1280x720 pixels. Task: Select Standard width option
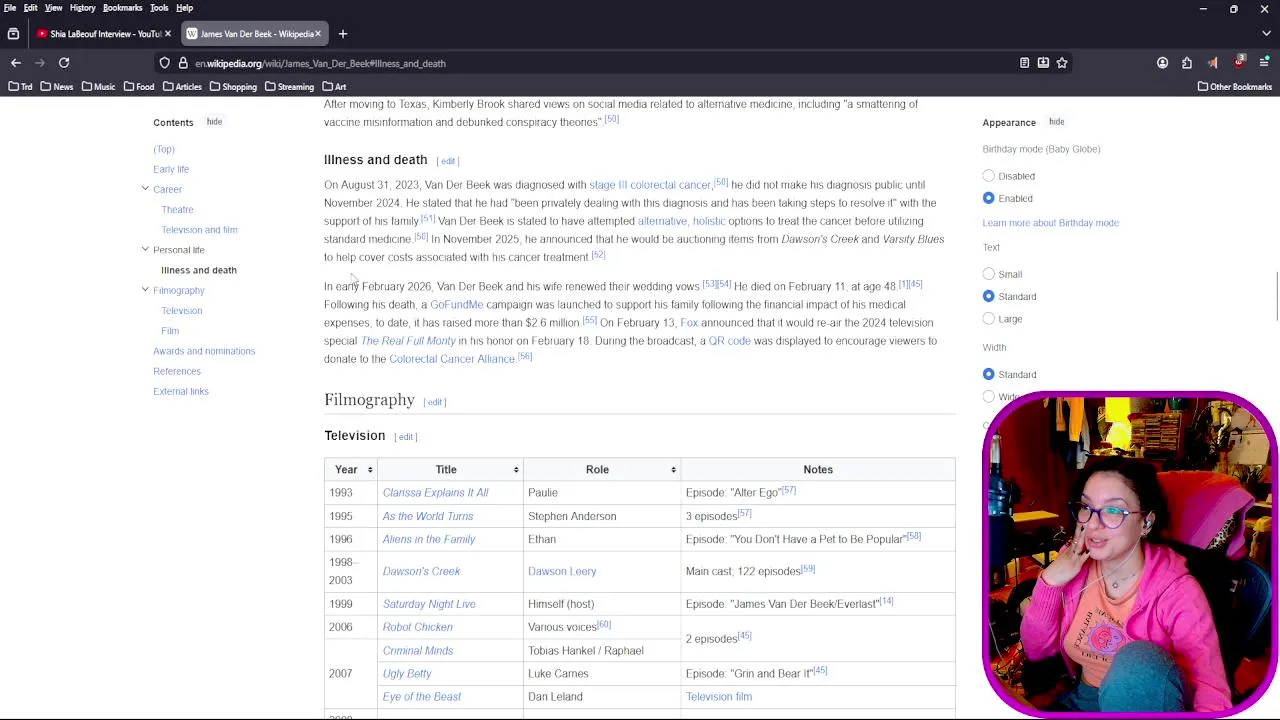pos(989,374)
